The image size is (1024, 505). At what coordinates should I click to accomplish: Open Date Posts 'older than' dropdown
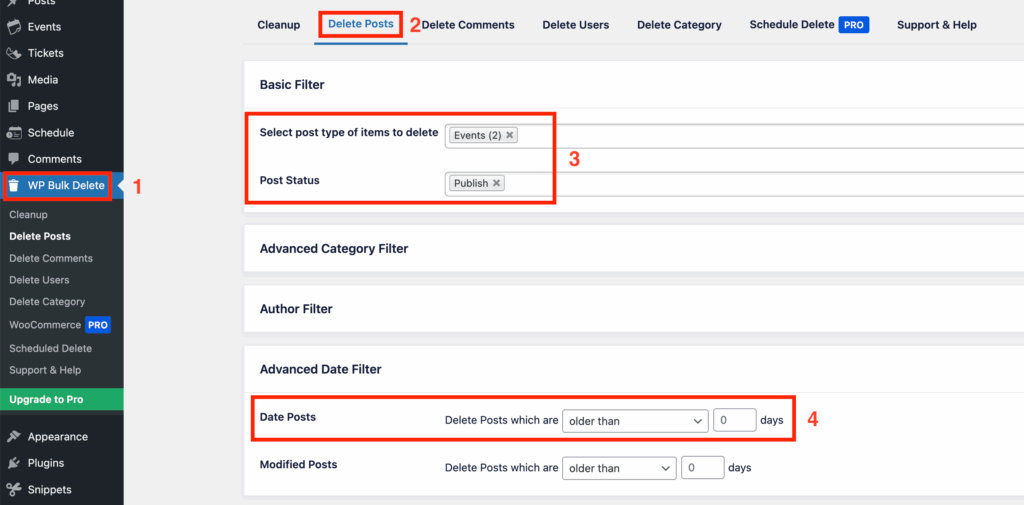point(635,421)
